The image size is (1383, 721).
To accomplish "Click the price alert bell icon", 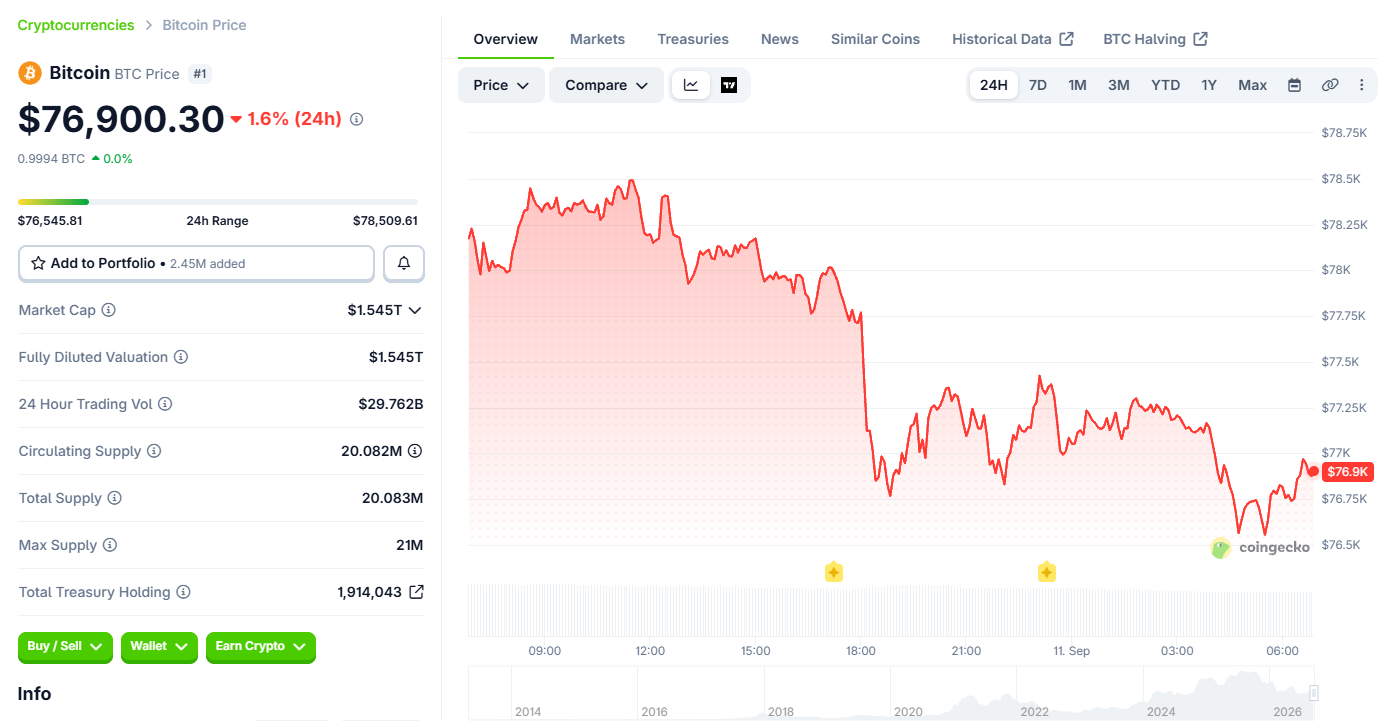I will 404,263.
